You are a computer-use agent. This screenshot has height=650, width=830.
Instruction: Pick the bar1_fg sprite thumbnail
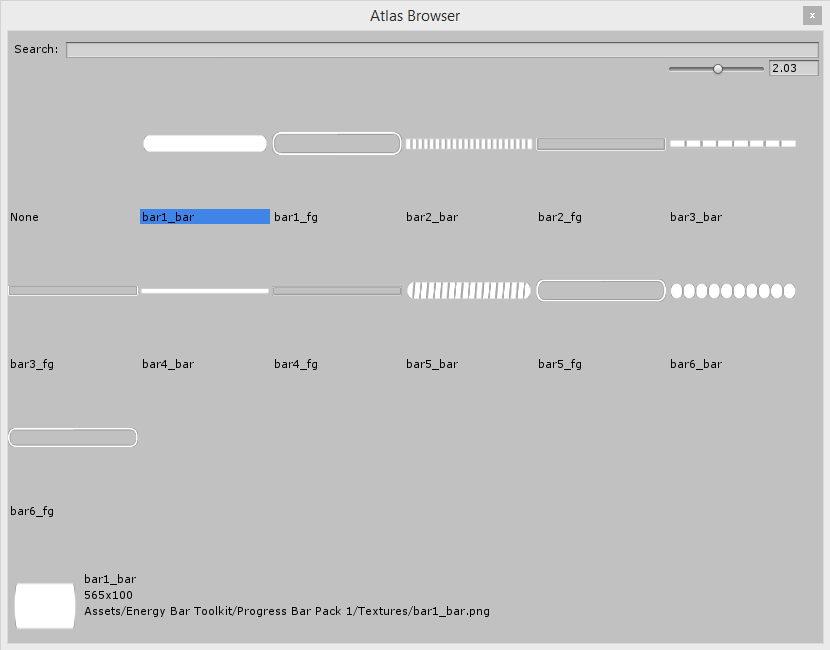coord(337,143)
